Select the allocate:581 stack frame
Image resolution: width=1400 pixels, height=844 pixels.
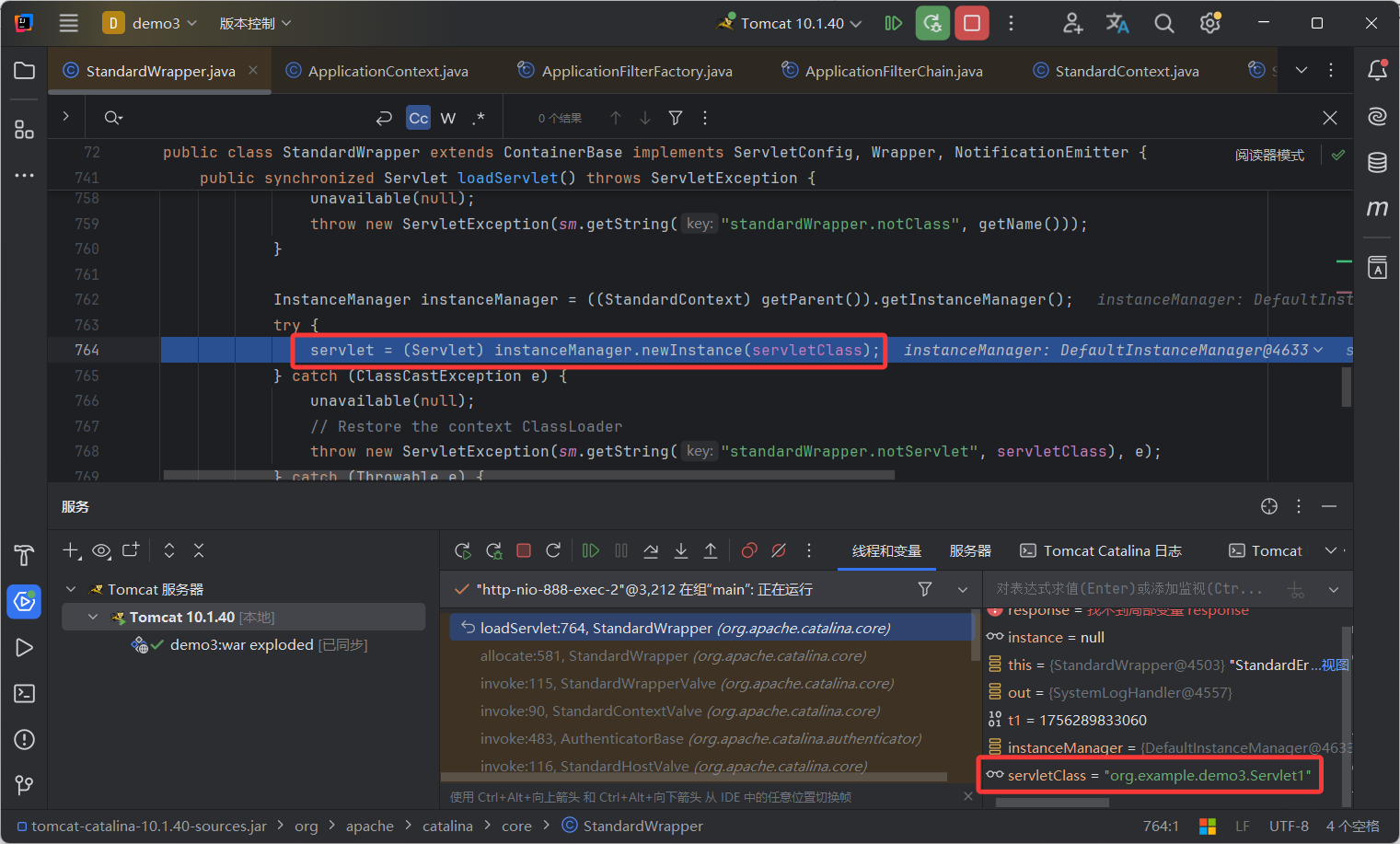point(672,655)
